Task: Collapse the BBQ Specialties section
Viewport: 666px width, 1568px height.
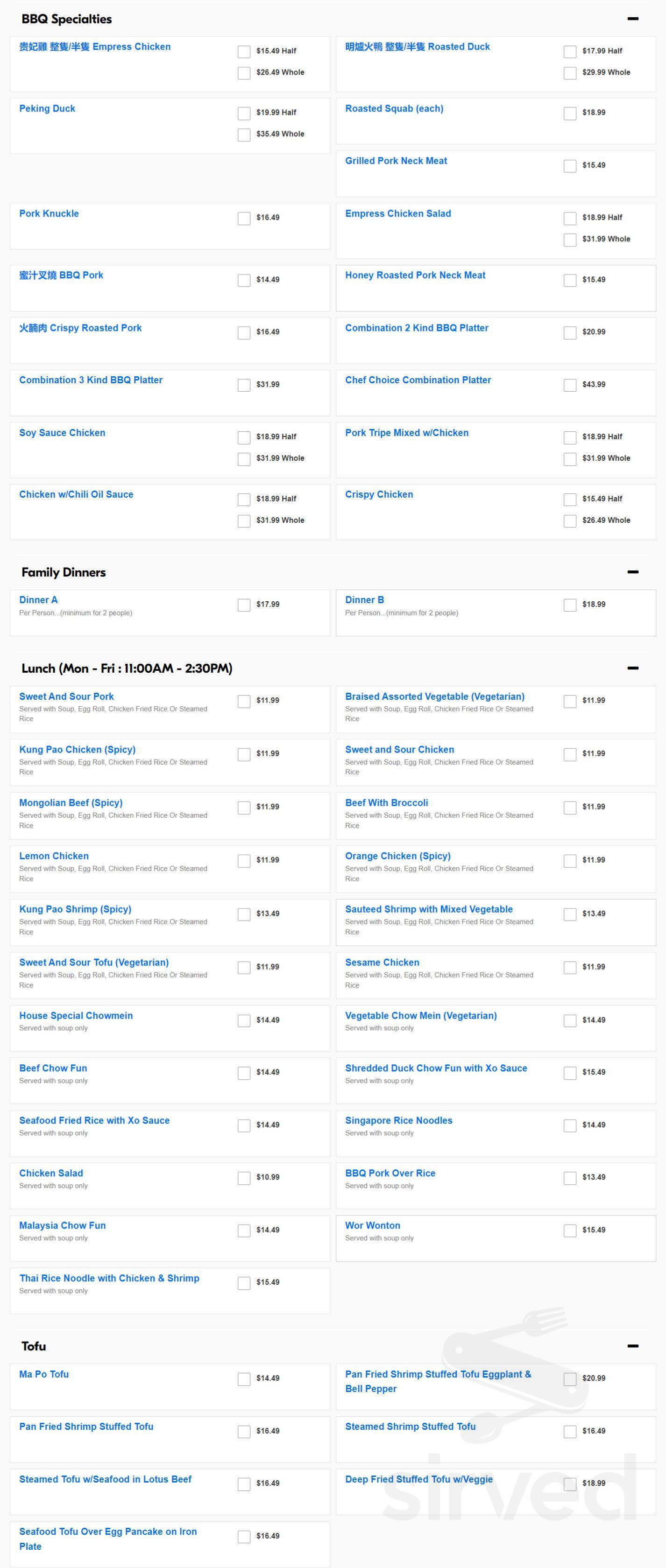Action: click(x=632, y=19)
